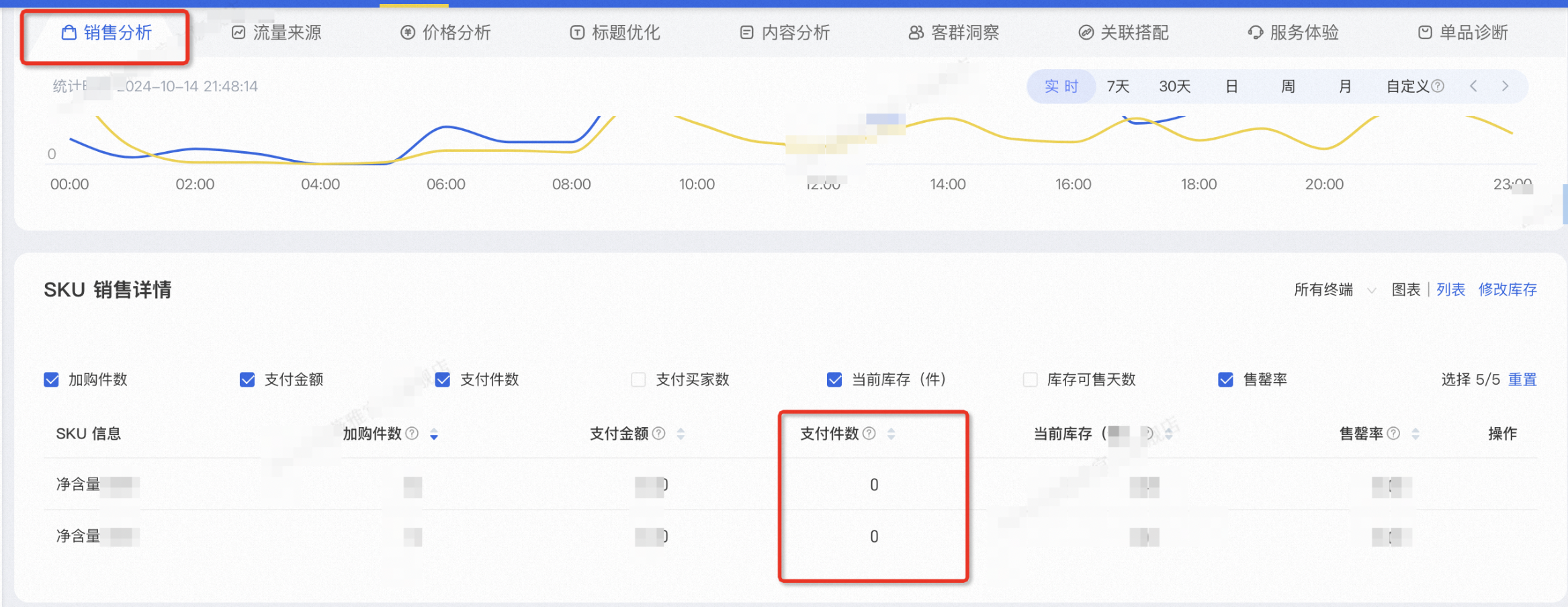
Task: Click the SKU 销售详情 heading
Action: [x=107, y=290]
